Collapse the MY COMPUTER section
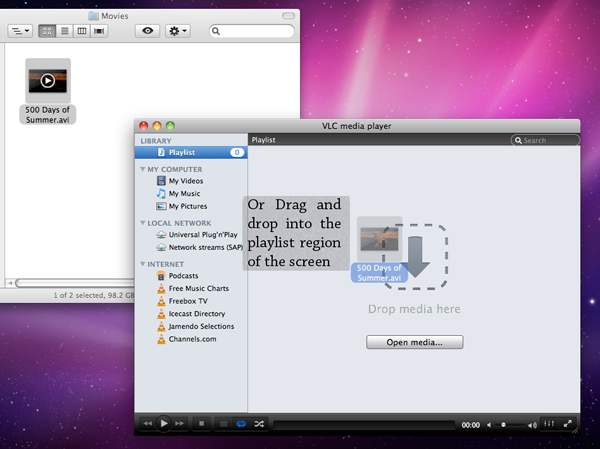Screen dimensions: 600x449 143,170
